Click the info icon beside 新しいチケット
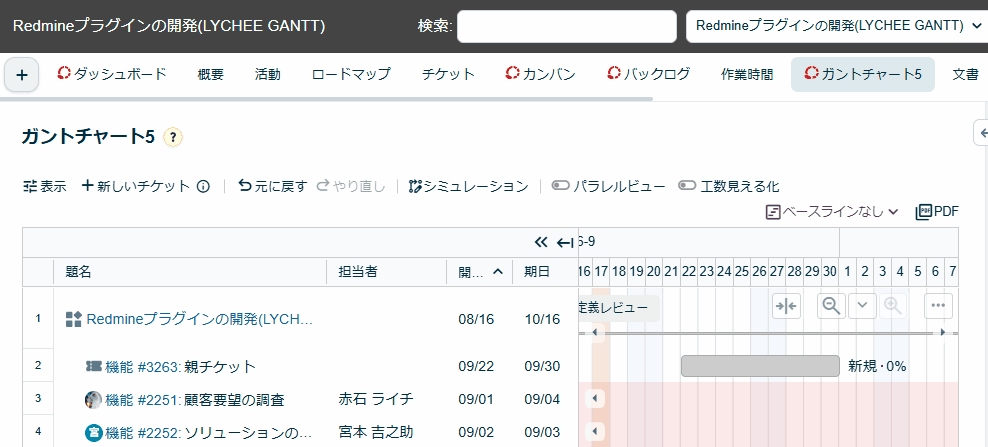 coord(203,187)
